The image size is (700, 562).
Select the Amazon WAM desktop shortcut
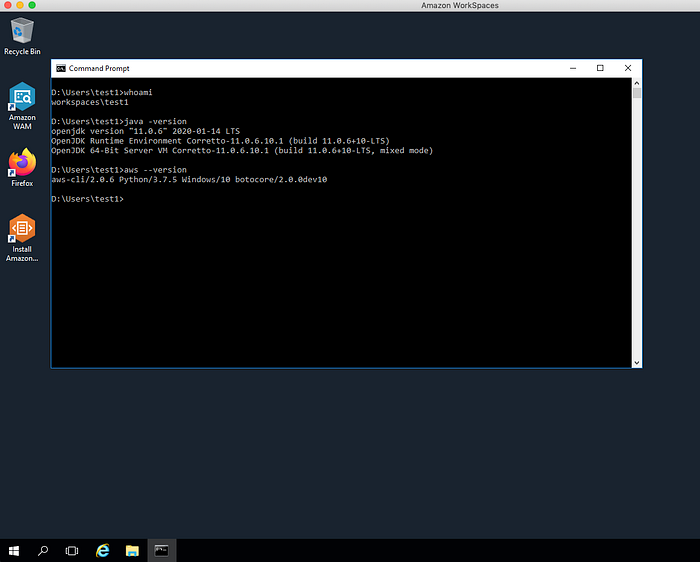coord(22,106)
